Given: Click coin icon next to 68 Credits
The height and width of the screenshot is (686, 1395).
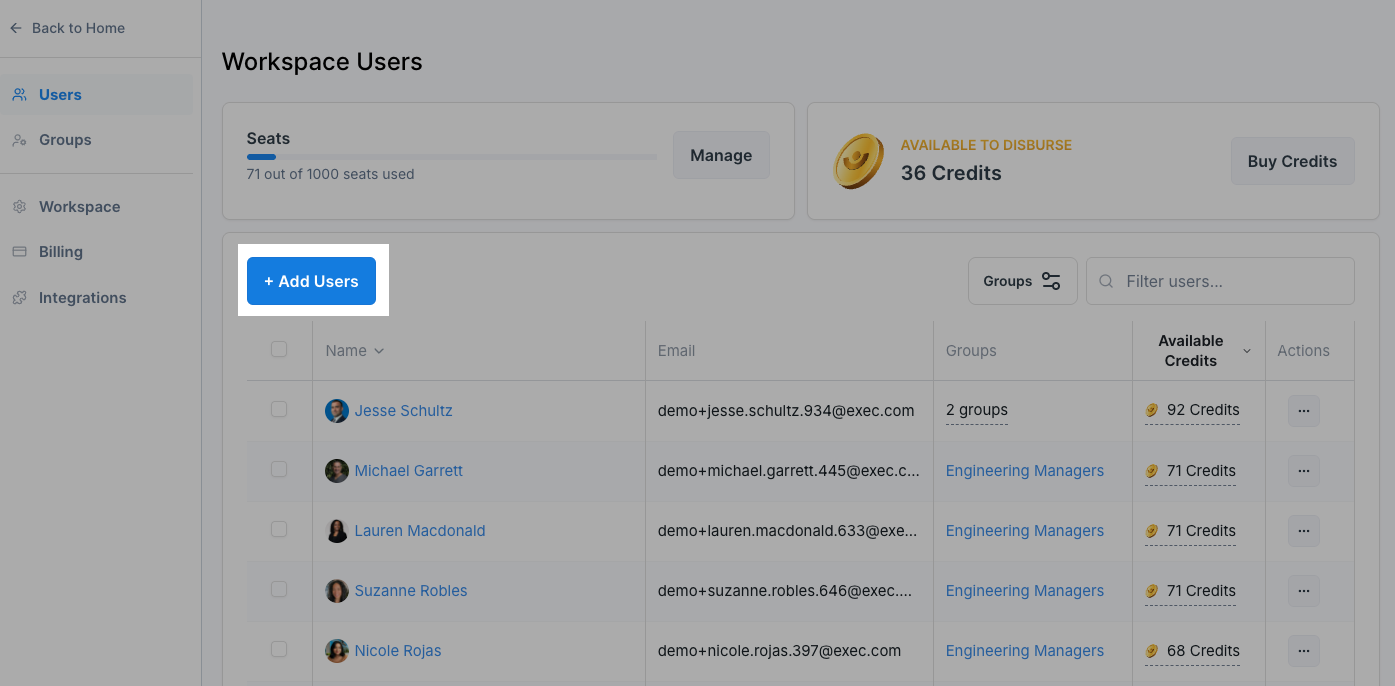Looking at the screenshot, I should (x=1152, y=651).
